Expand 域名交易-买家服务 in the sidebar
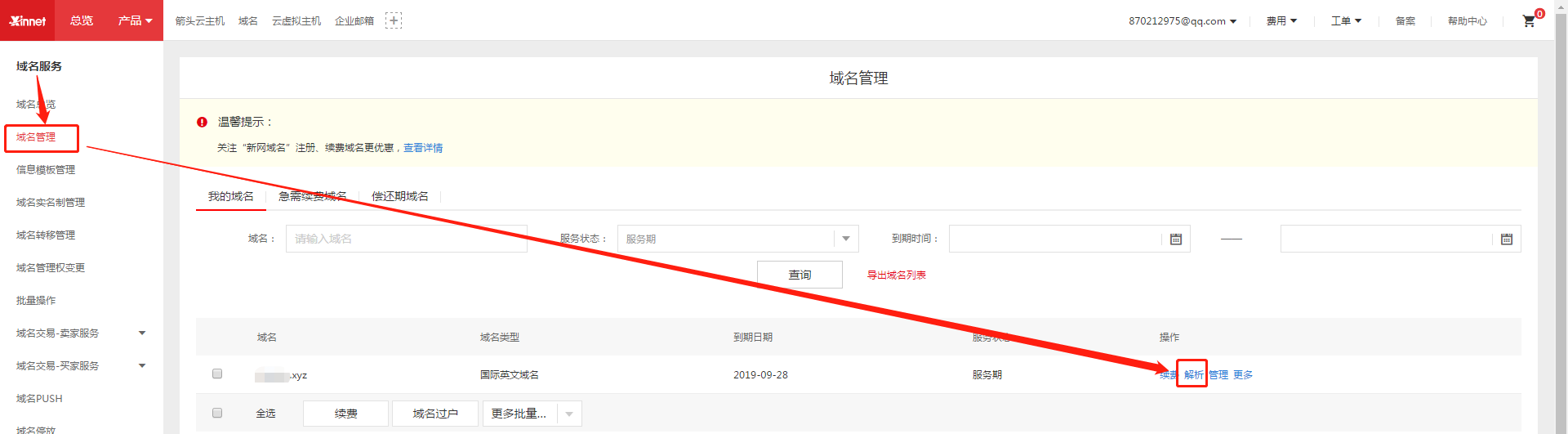Viewport: 1568px width, 434px height. pyautogui.click(x=142, y=365)
